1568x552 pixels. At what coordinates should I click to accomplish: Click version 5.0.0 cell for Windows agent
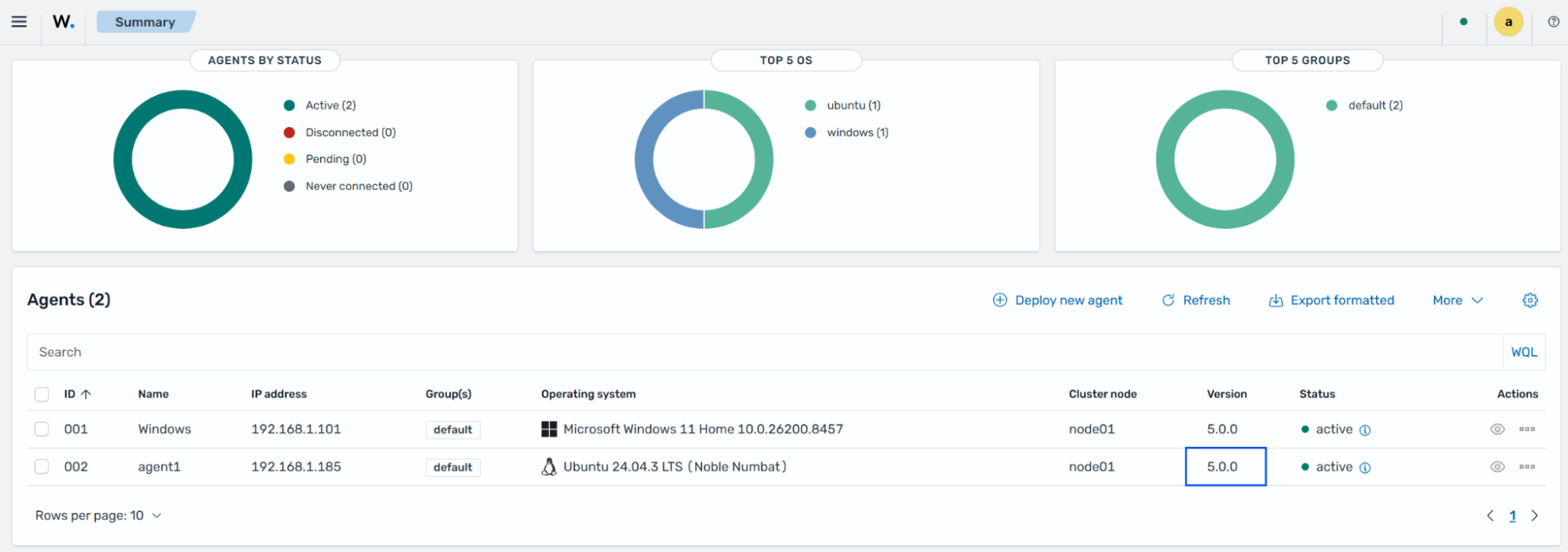1222,429
